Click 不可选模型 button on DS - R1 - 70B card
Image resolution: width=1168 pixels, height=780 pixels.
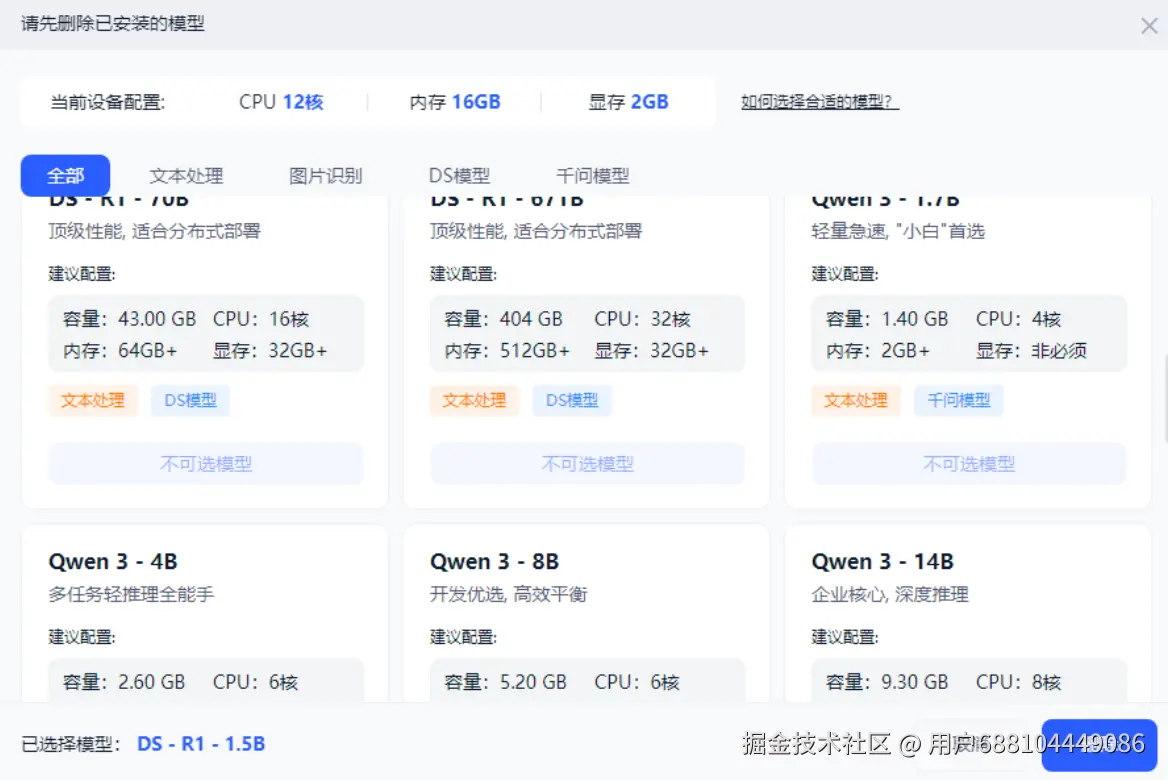[206, 464]
